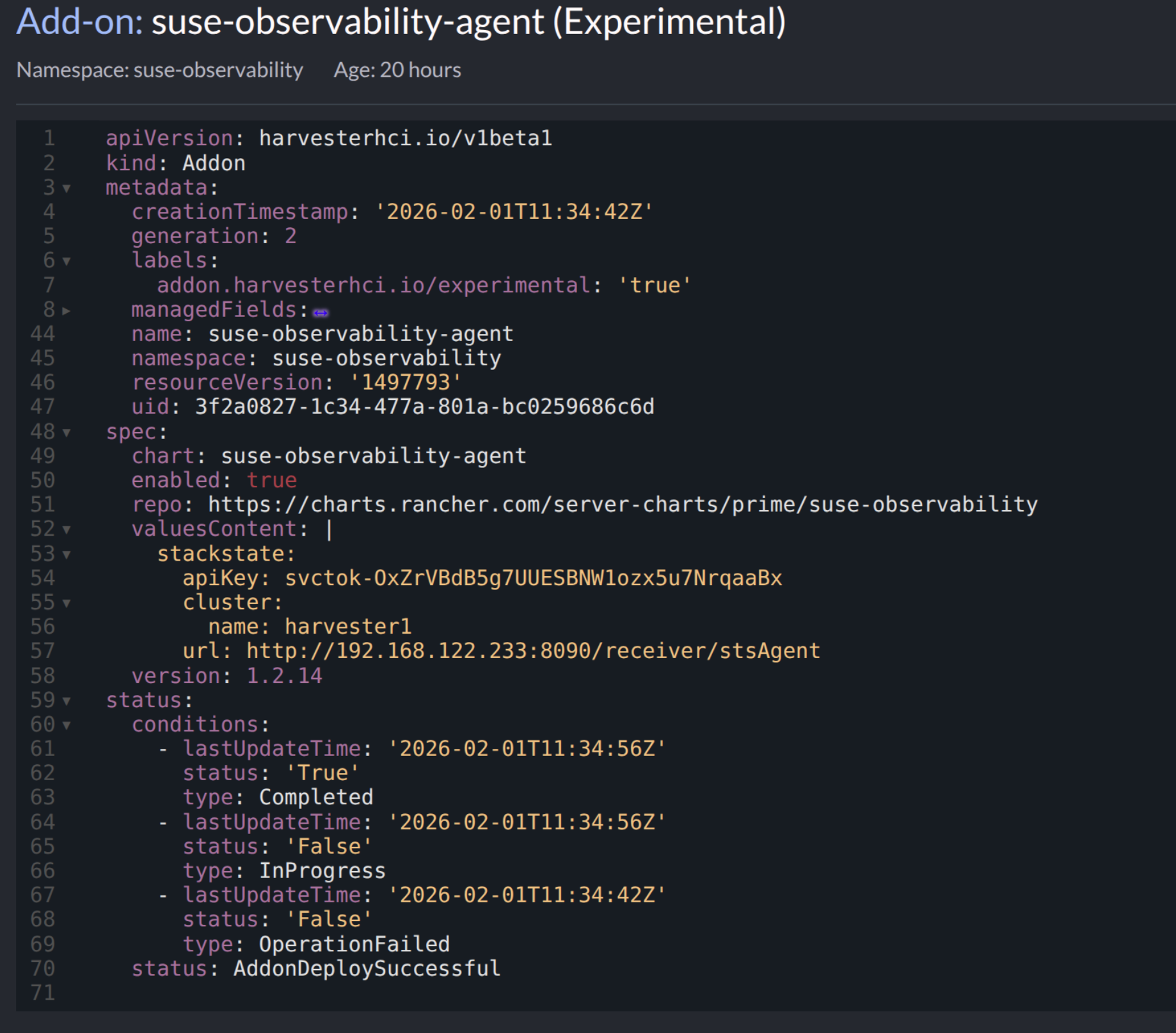Click the repo URL text on line 51
The width and height of the screenshot is (1176, 1033).
coord(622,505)
